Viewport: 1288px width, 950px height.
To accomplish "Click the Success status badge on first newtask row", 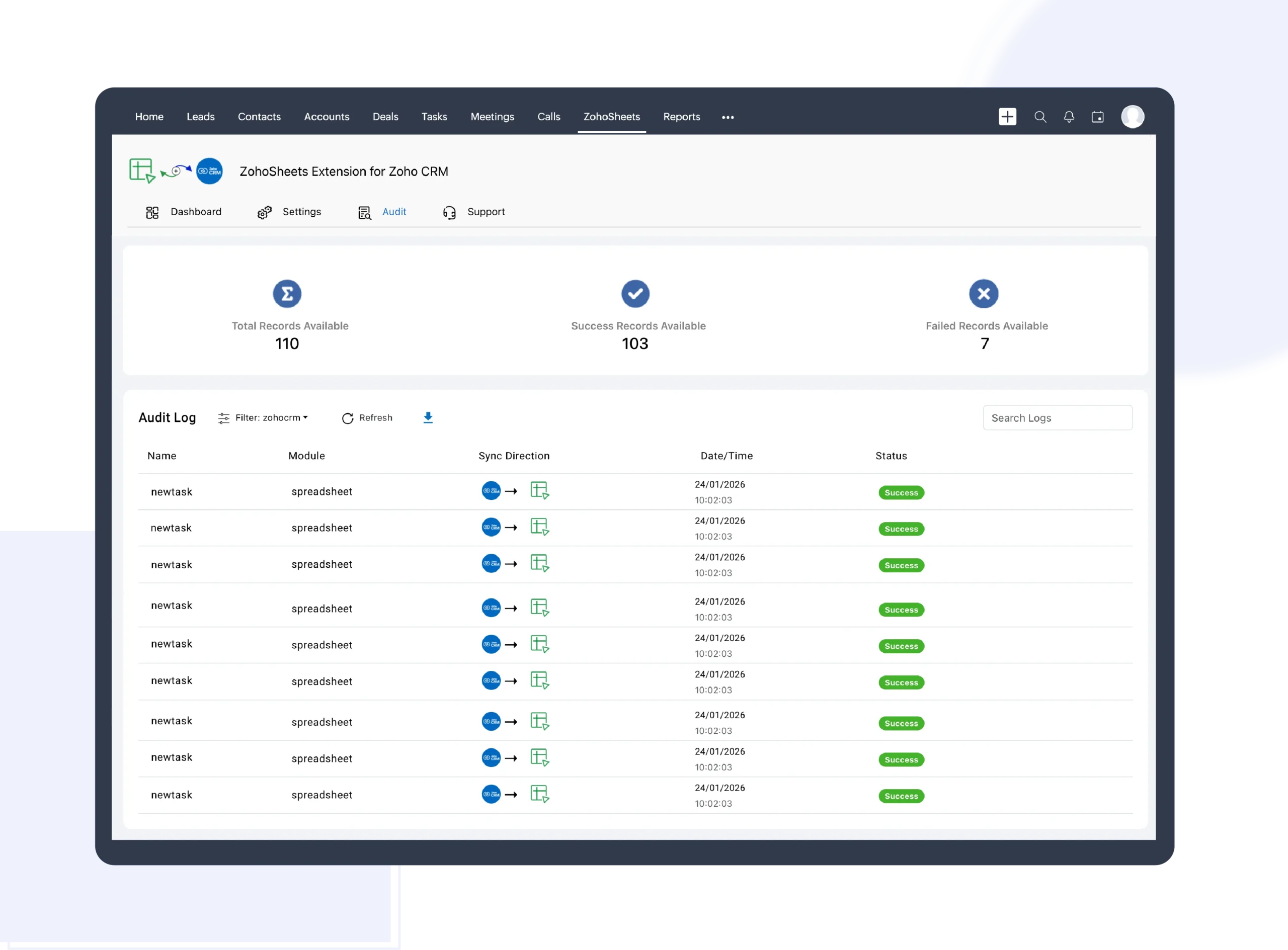I will click(x=901, y=492).
